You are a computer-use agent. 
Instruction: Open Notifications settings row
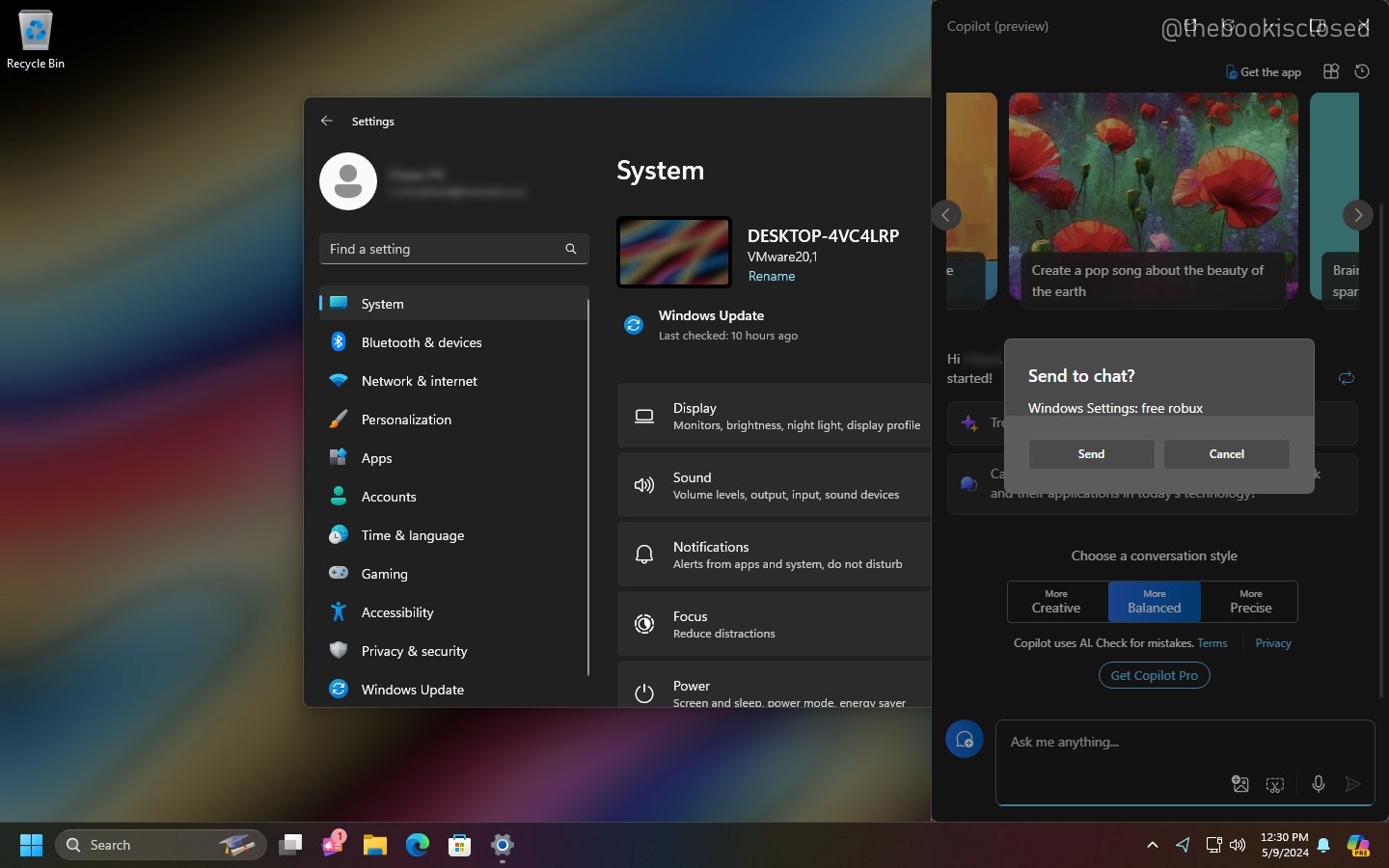pyautogui.click(x=774, y=555)
